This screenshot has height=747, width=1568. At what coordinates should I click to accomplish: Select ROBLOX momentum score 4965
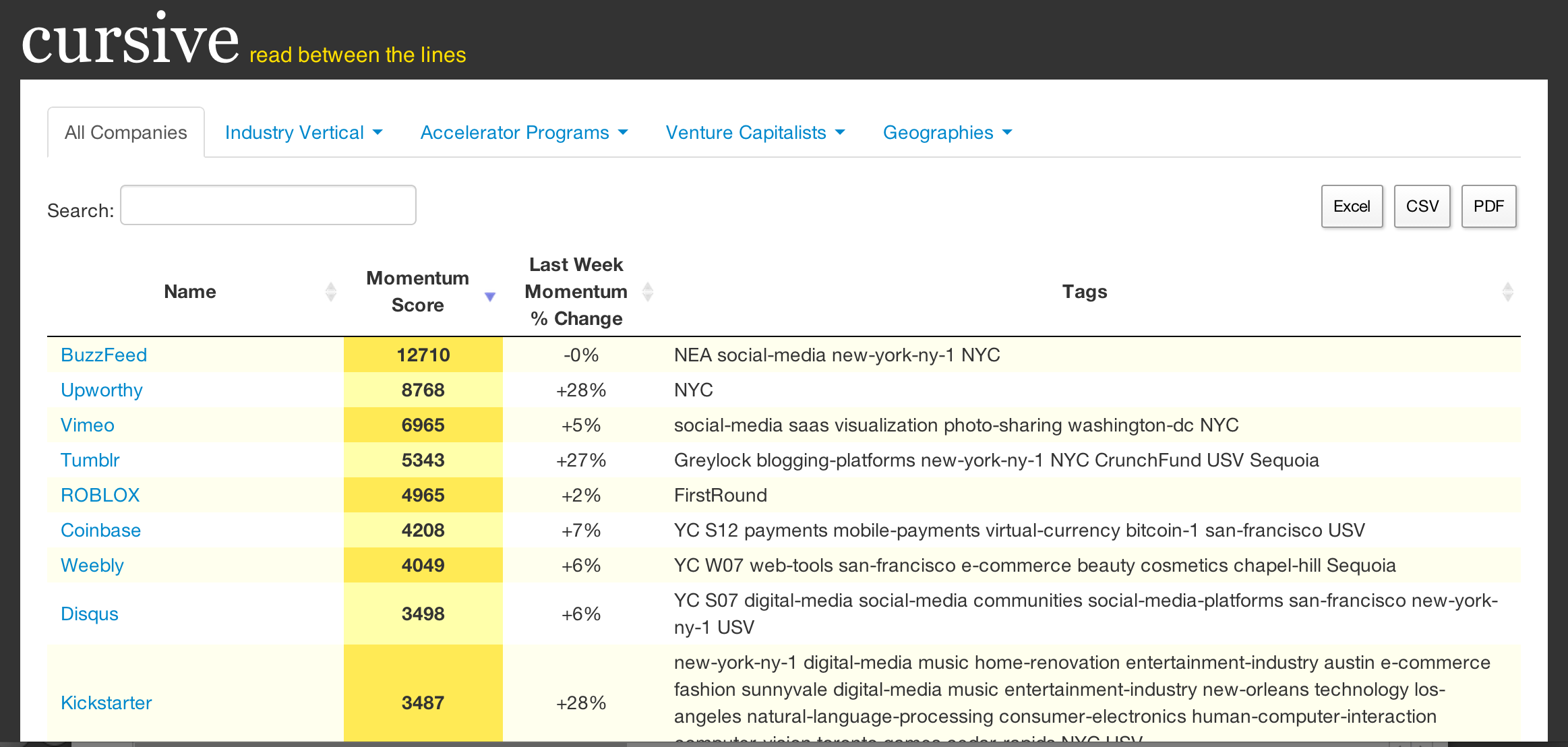coord(423,496)
